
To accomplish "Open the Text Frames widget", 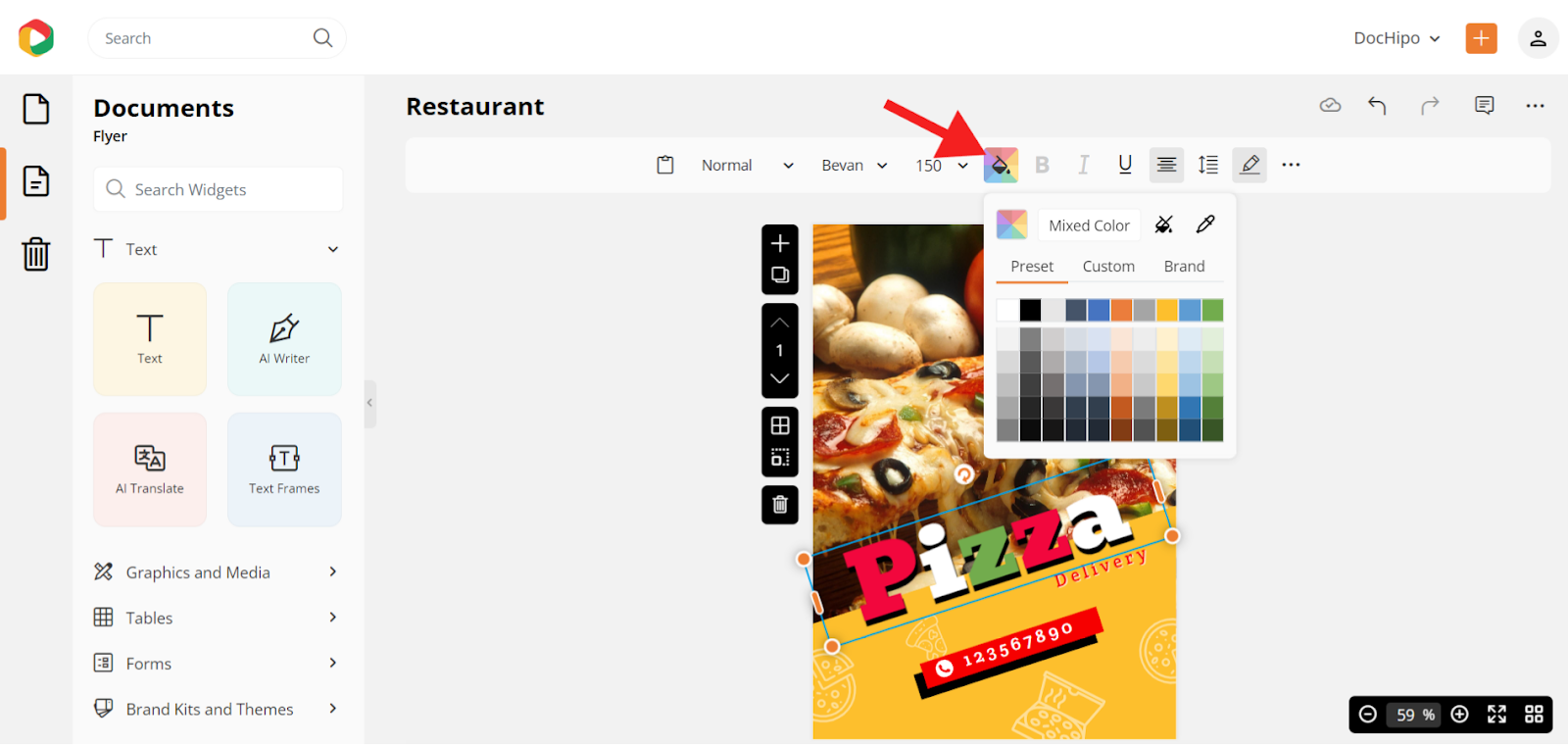I will pos(284,470).
